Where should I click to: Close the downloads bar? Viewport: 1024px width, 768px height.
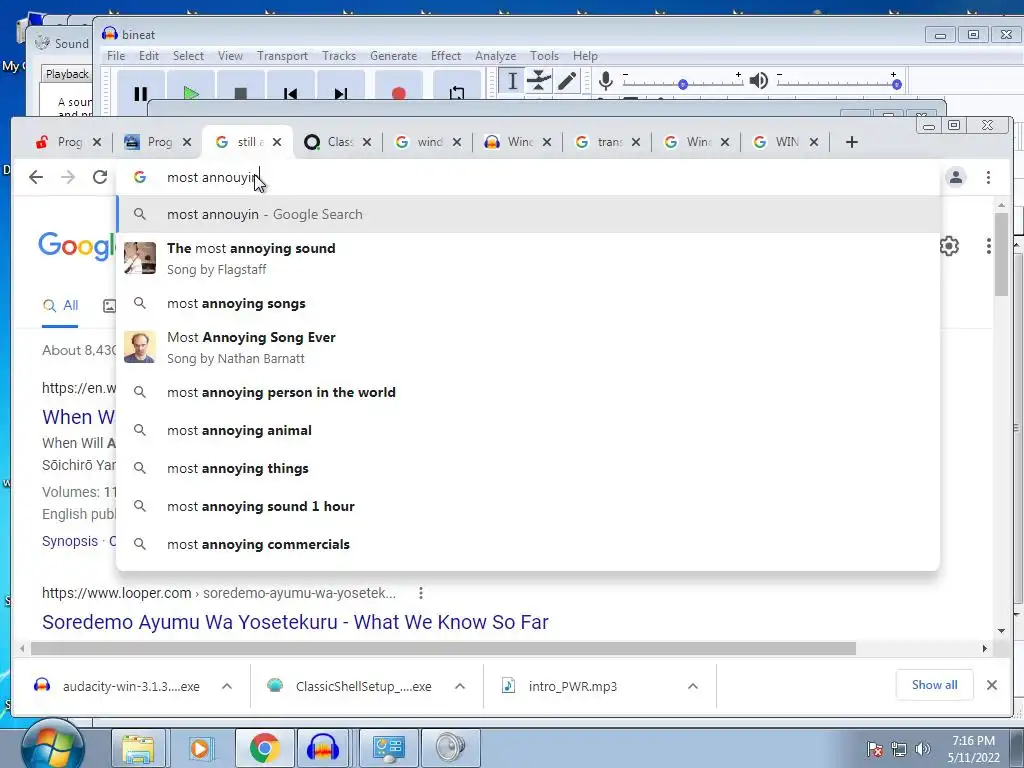pyautogui.click(x=991, y=684)
